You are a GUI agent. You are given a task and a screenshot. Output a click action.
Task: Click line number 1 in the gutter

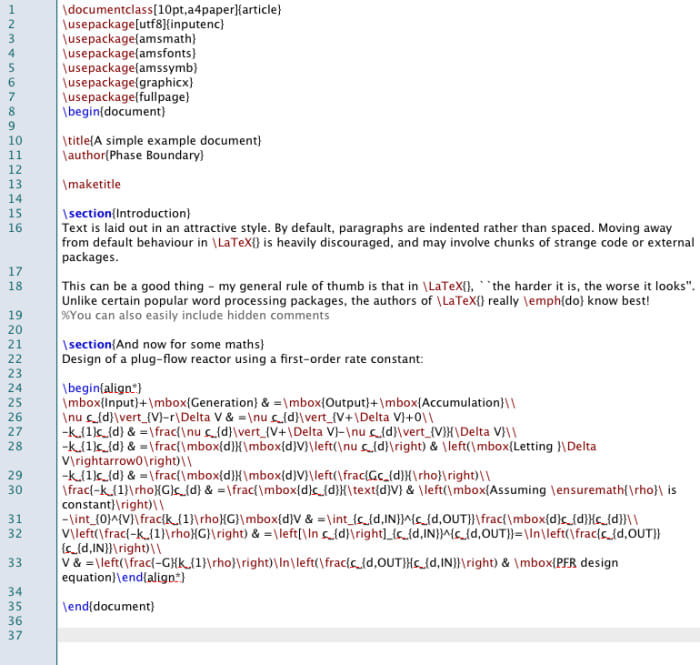[x=12, y=9]
